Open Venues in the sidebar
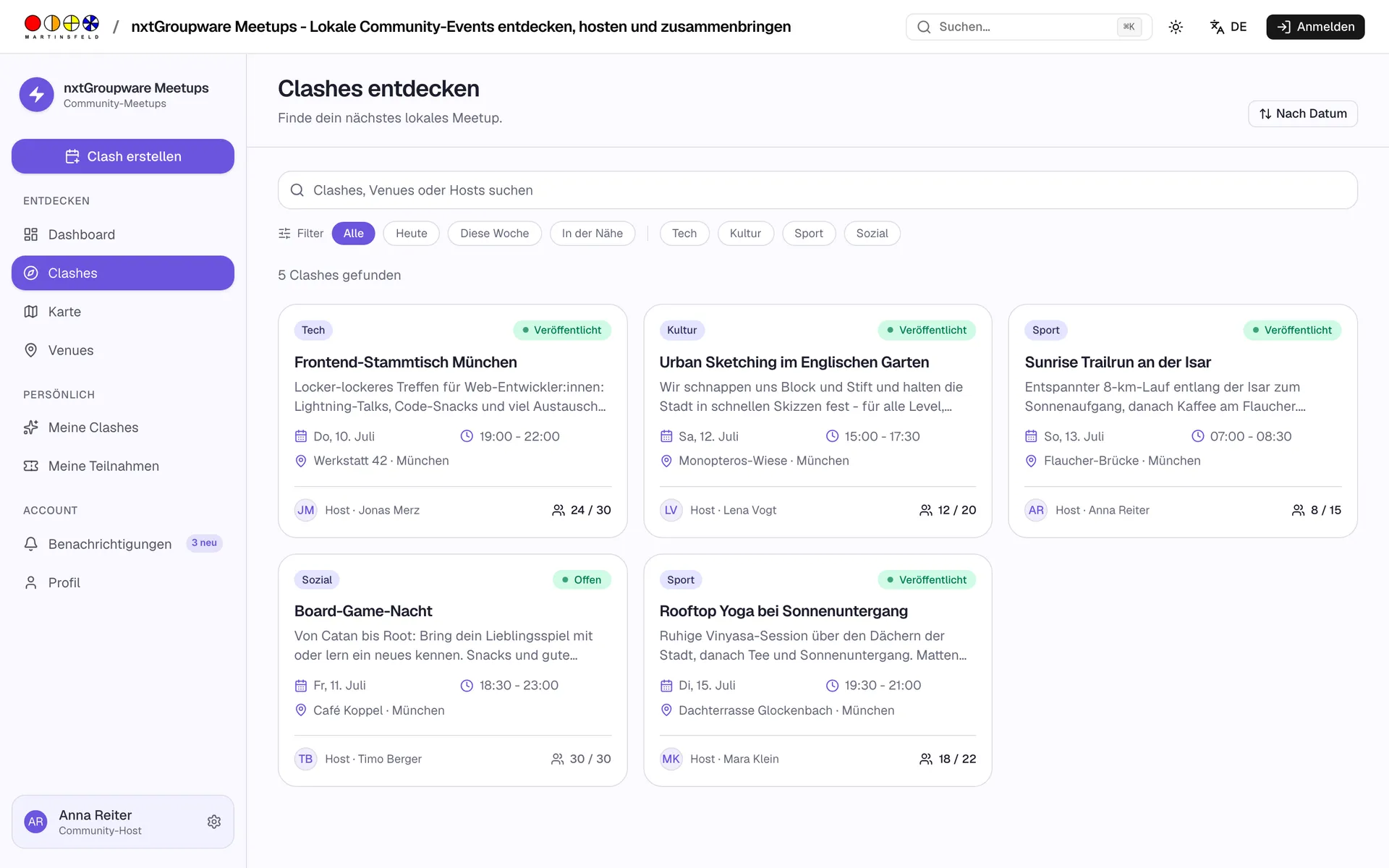Image resolution: width=1389 pixels, height=868 pixels. 123,350
